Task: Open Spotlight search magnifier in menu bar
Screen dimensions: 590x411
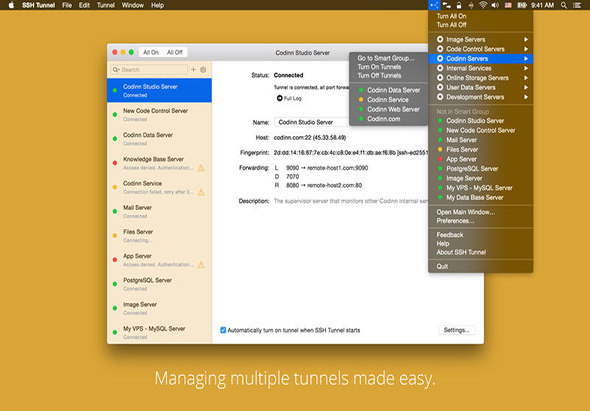Action: [564, 5]
